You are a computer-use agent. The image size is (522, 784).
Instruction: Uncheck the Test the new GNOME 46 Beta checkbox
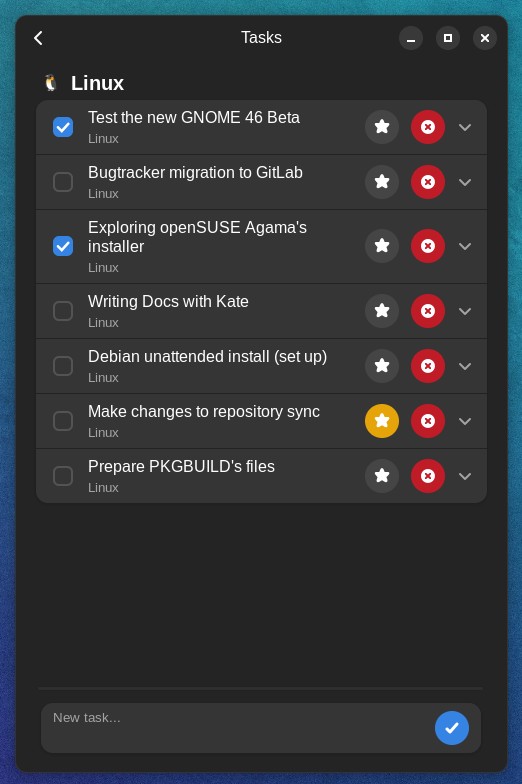[x=63, y=127]
